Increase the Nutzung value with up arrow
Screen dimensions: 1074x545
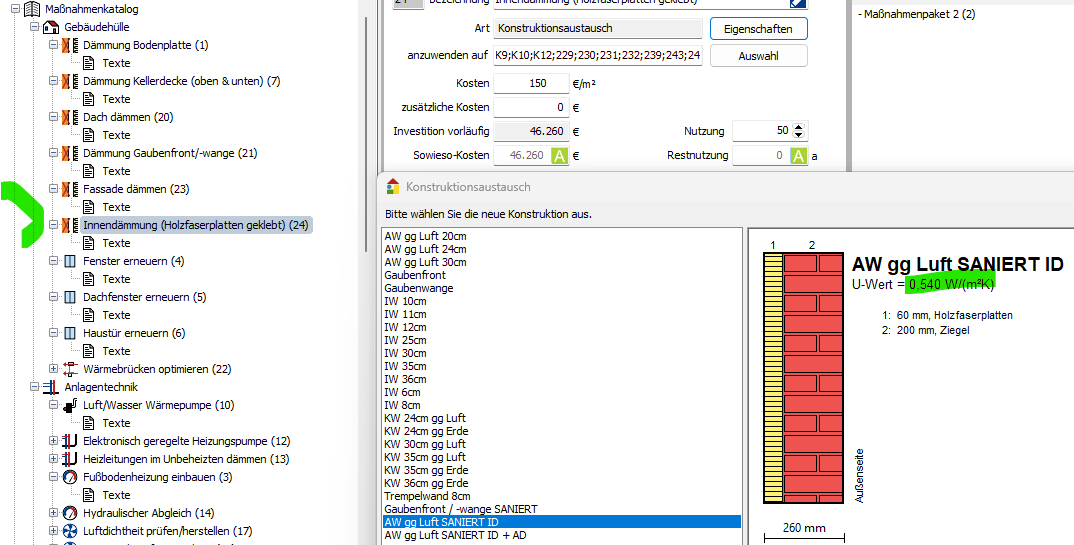[799, 126]
